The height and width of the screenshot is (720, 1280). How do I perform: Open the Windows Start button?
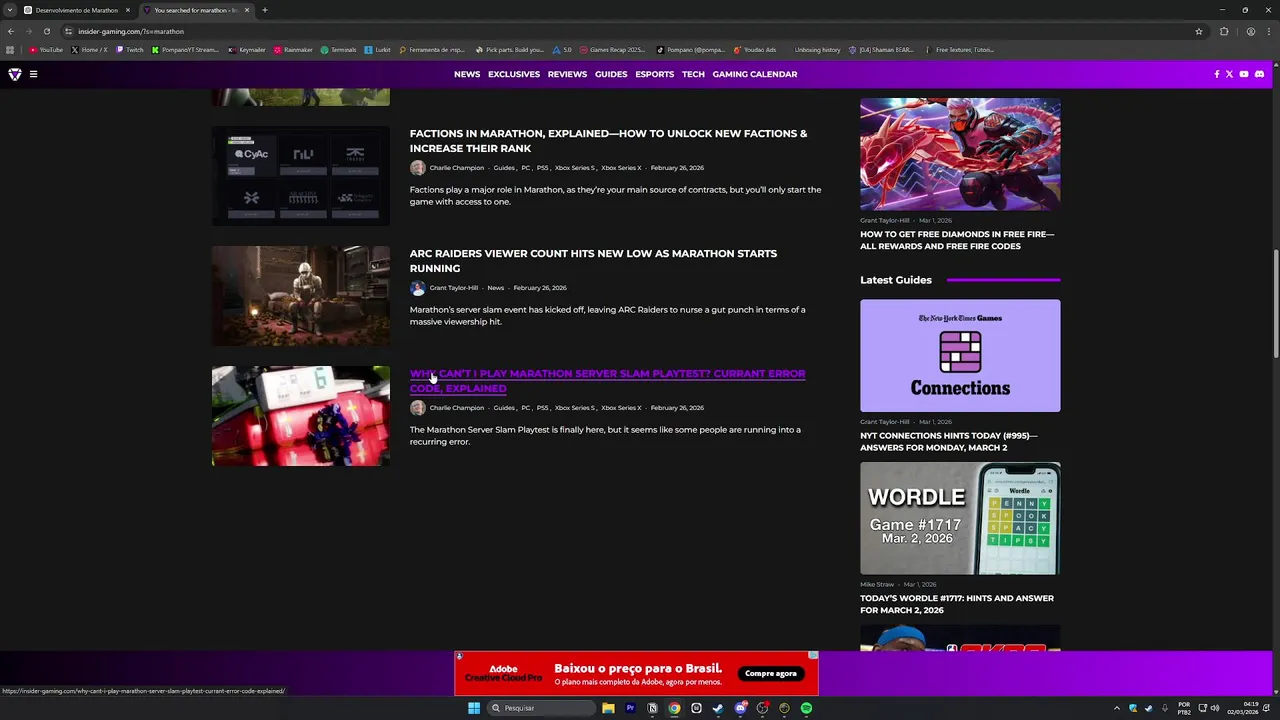point(474,708)
